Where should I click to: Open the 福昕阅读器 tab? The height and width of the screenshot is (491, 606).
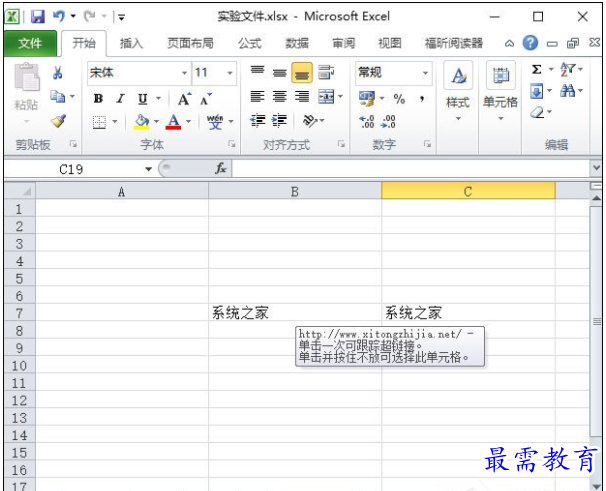[x=454, y=43]
